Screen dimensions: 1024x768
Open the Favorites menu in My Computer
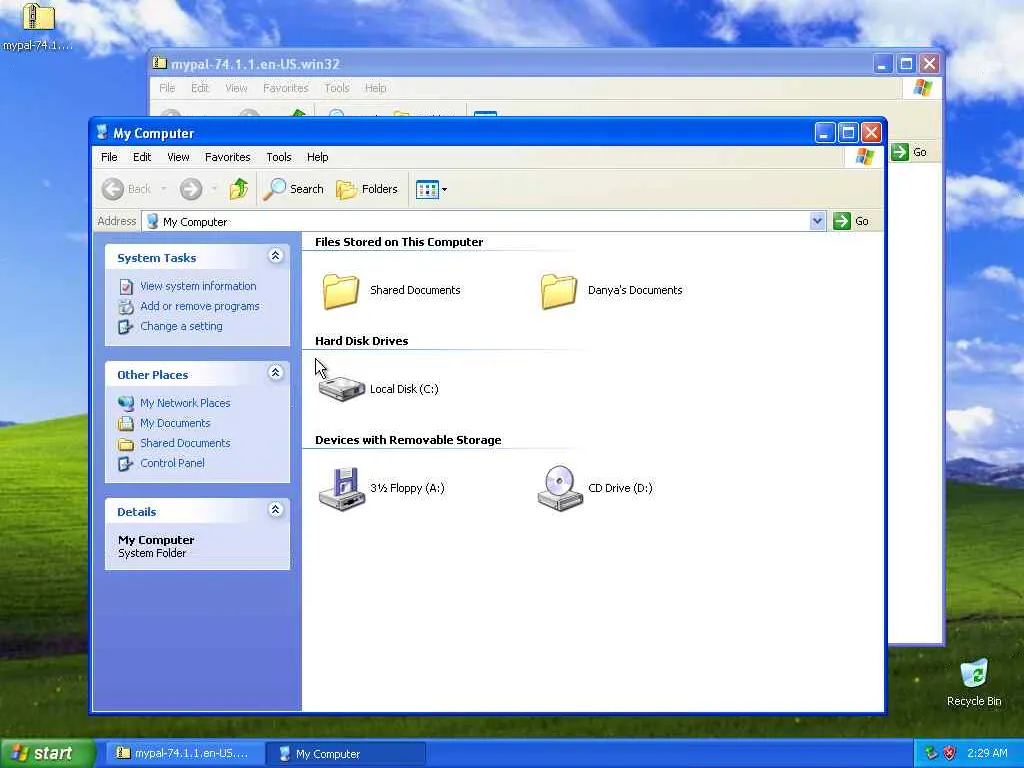tap(227, 157)
